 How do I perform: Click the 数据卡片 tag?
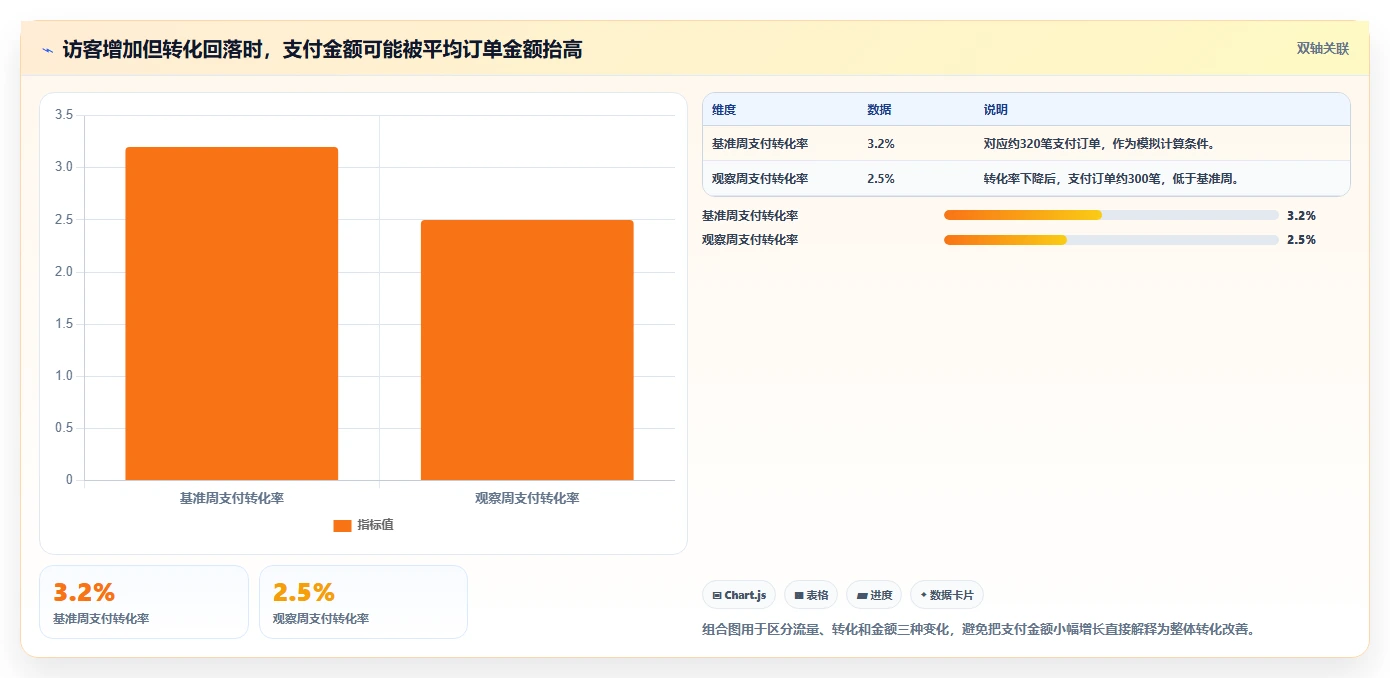point(947,595)
